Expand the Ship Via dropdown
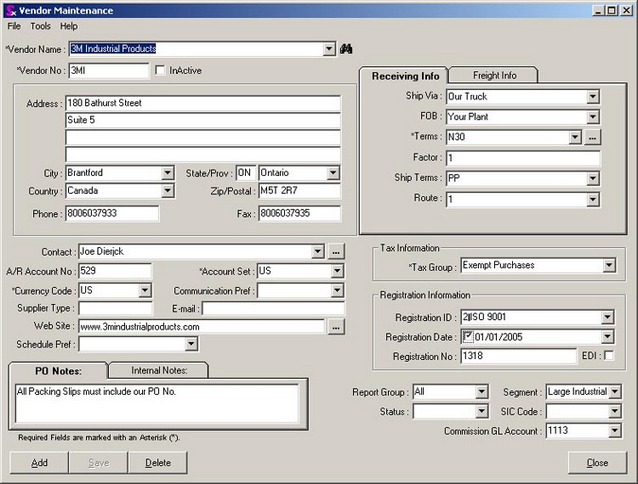 click(592, 97)
